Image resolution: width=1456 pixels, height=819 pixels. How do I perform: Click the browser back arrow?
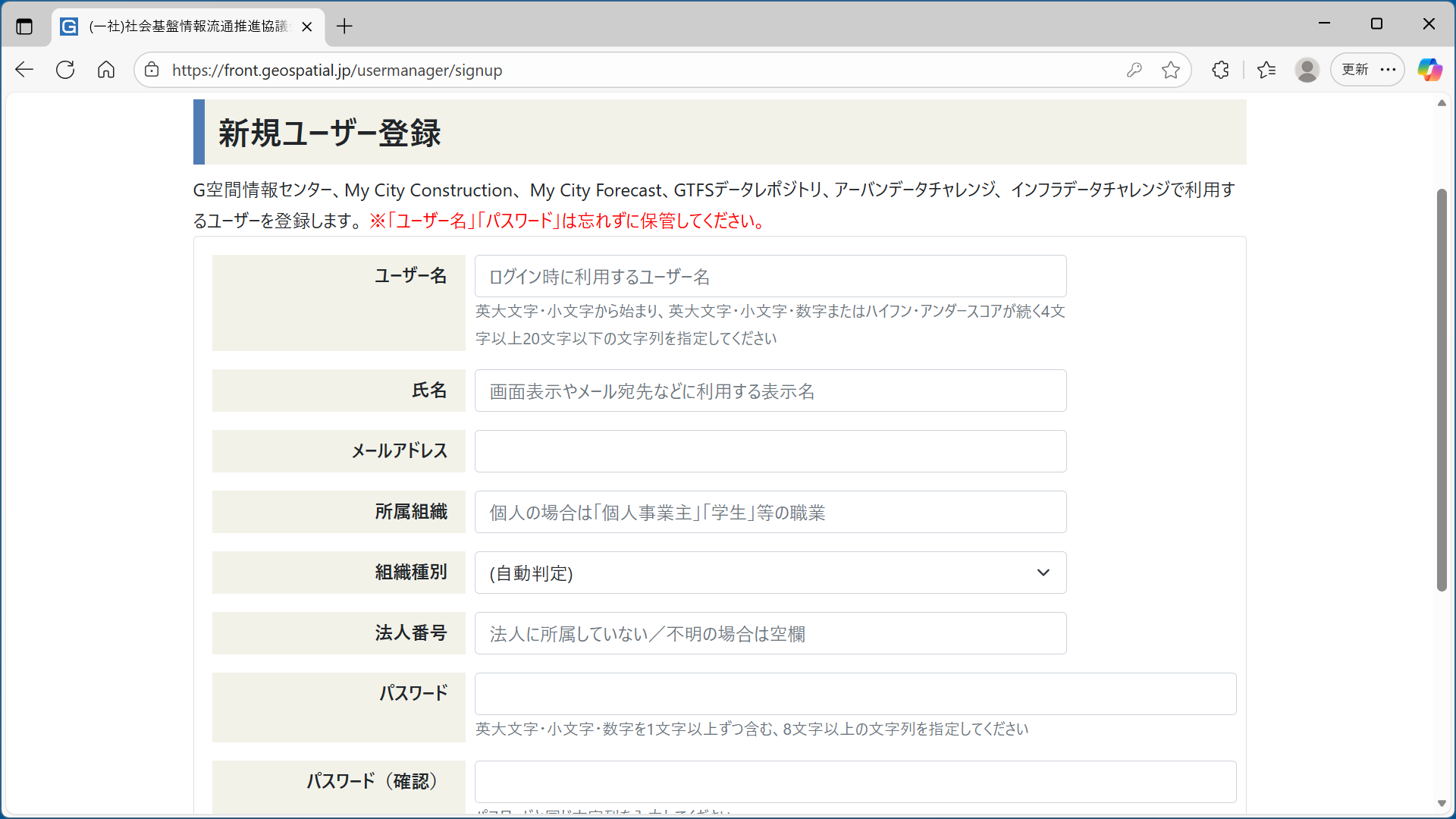[x=24, y=70]
